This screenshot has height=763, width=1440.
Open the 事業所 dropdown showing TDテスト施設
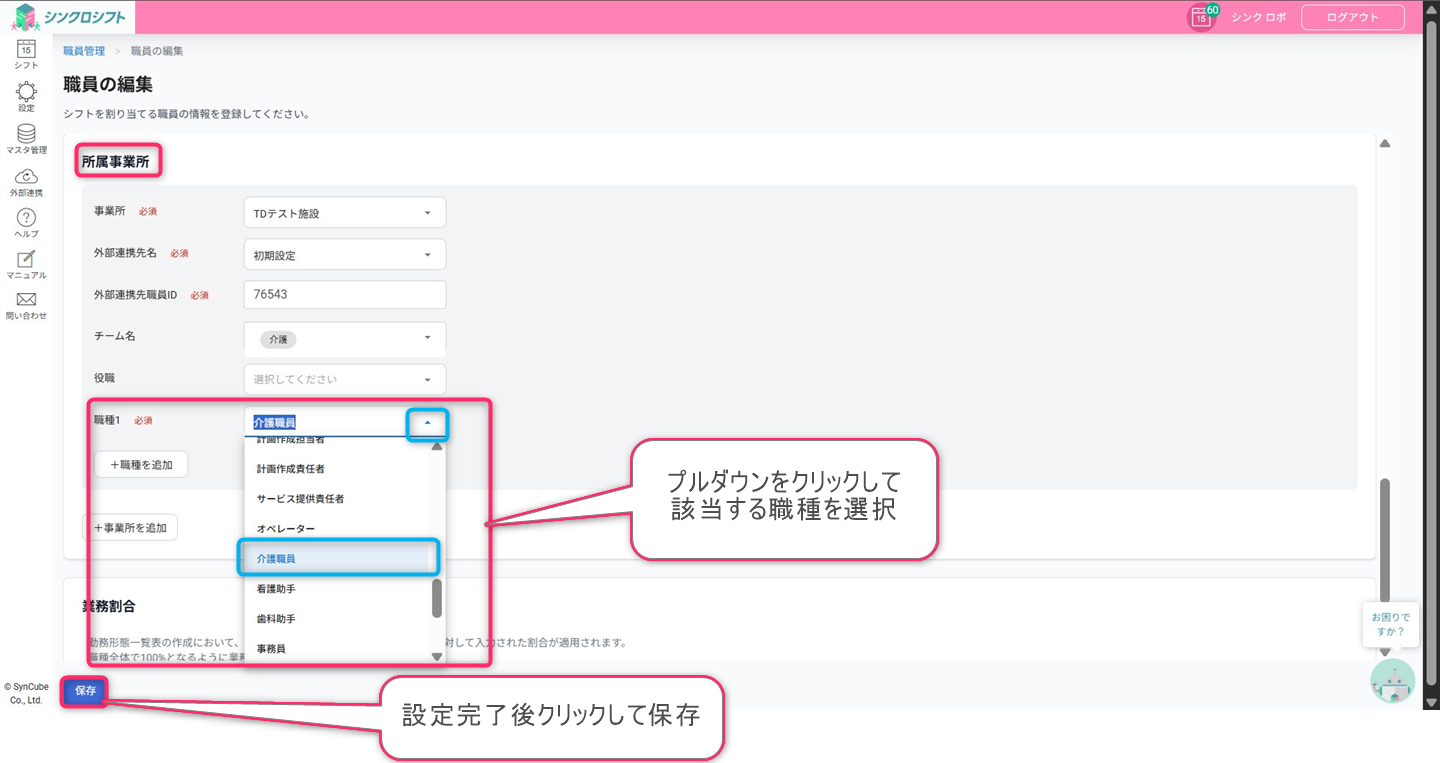tap(345, 213)
